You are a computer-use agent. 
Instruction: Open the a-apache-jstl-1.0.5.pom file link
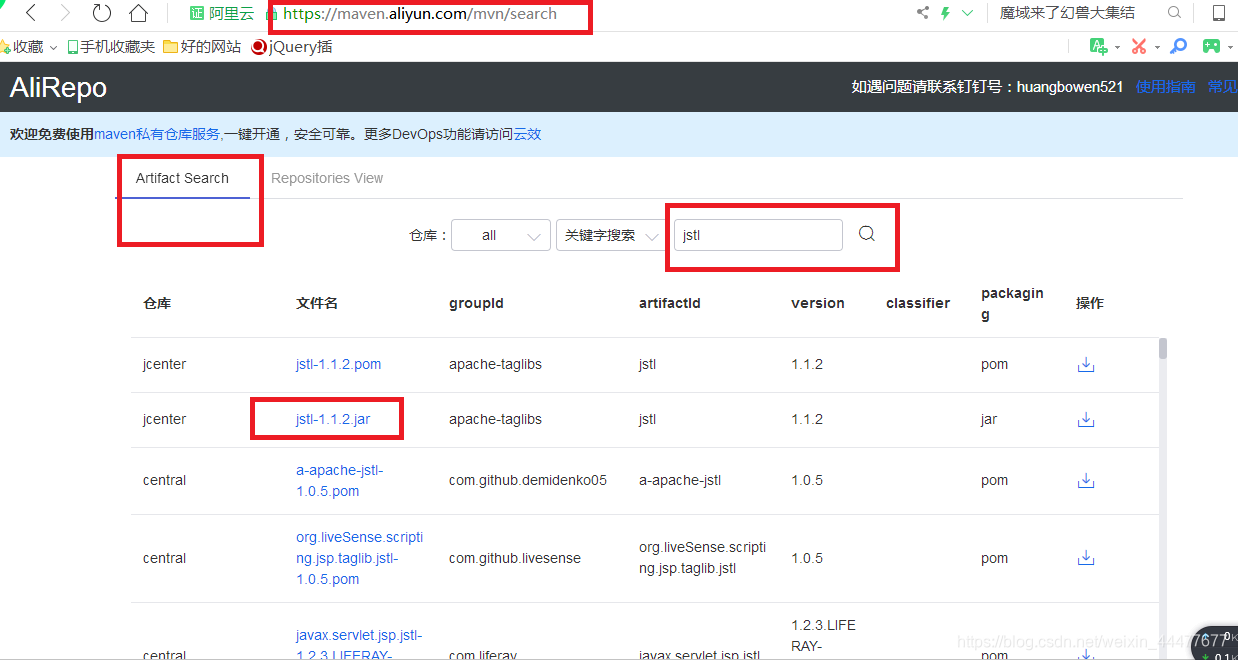pyautogui.click(x=339, y=480)
